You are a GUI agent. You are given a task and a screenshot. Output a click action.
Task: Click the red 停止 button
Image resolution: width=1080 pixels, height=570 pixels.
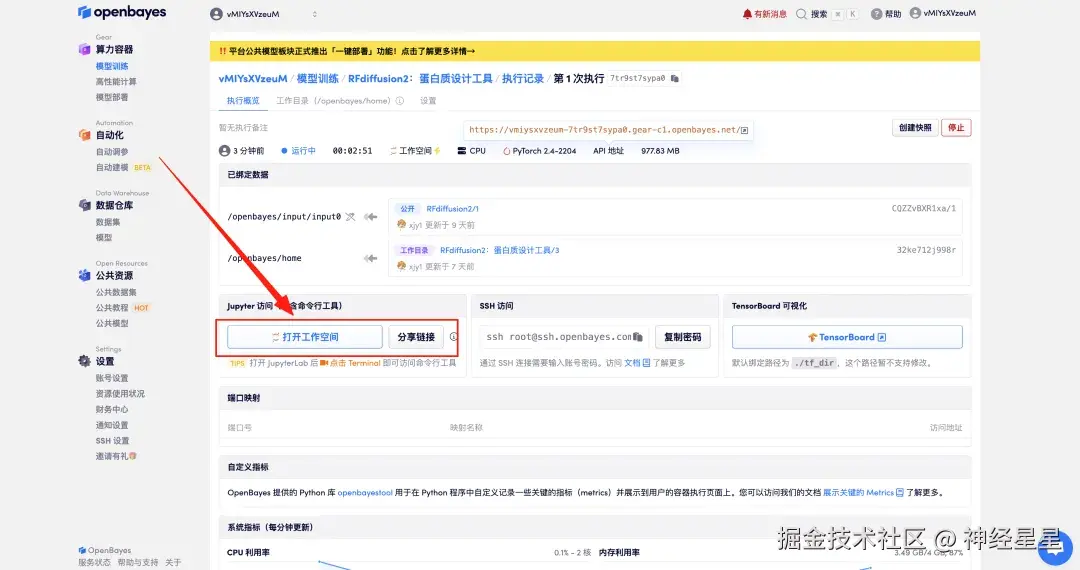pyautogui.click(x=956, y=127)
